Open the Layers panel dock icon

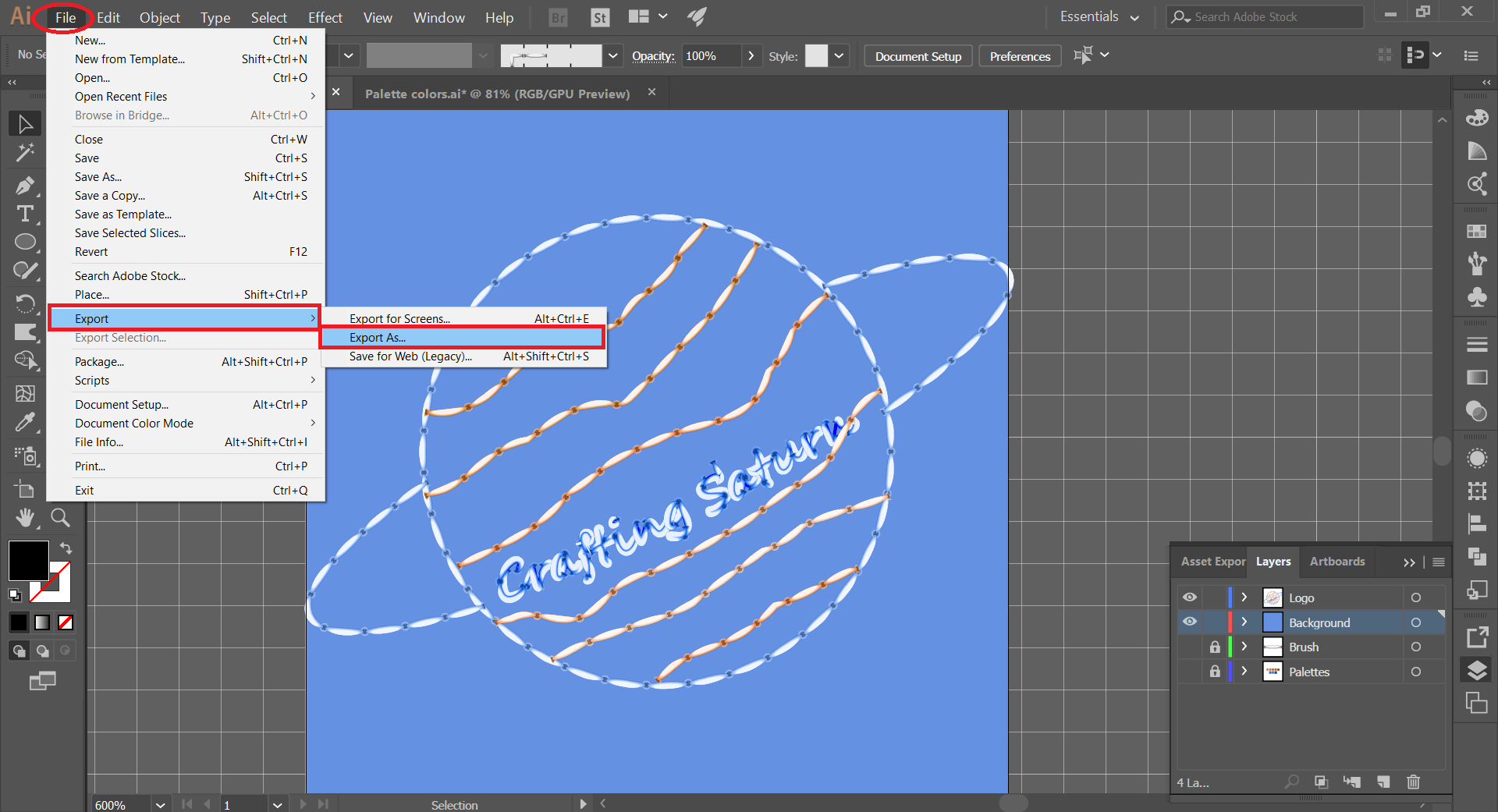[1476, 670]
